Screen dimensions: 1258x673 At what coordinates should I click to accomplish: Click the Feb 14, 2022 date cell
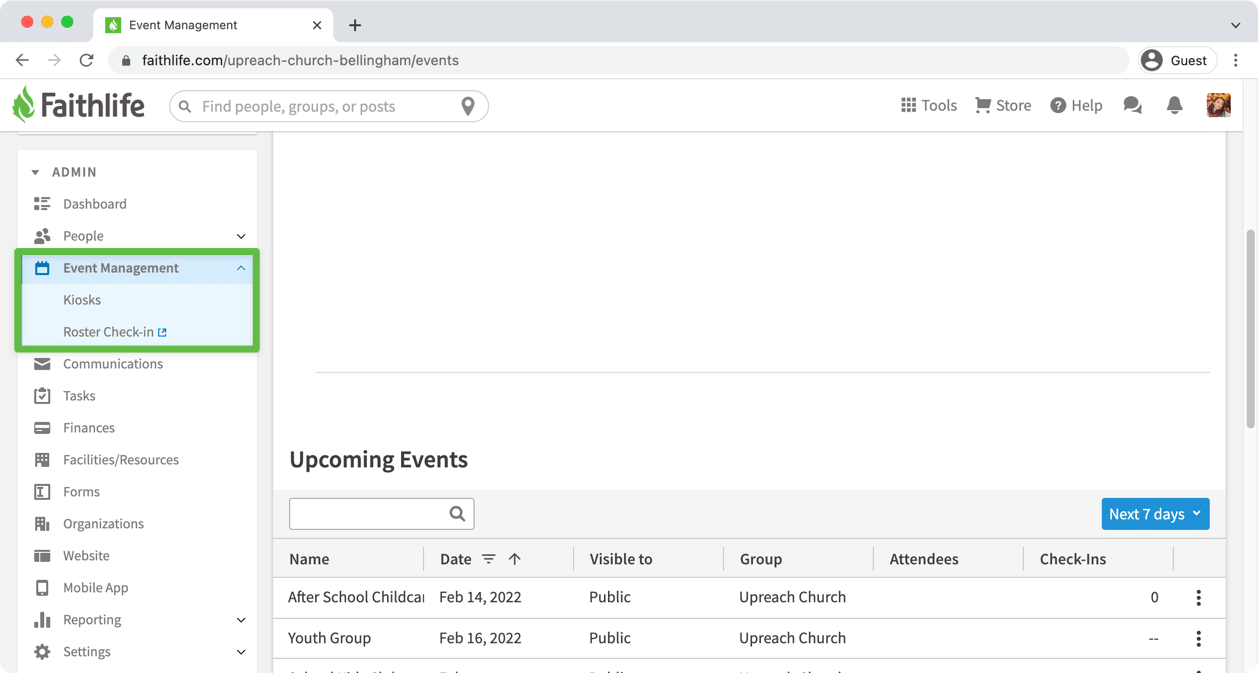(x=480, y=597)
